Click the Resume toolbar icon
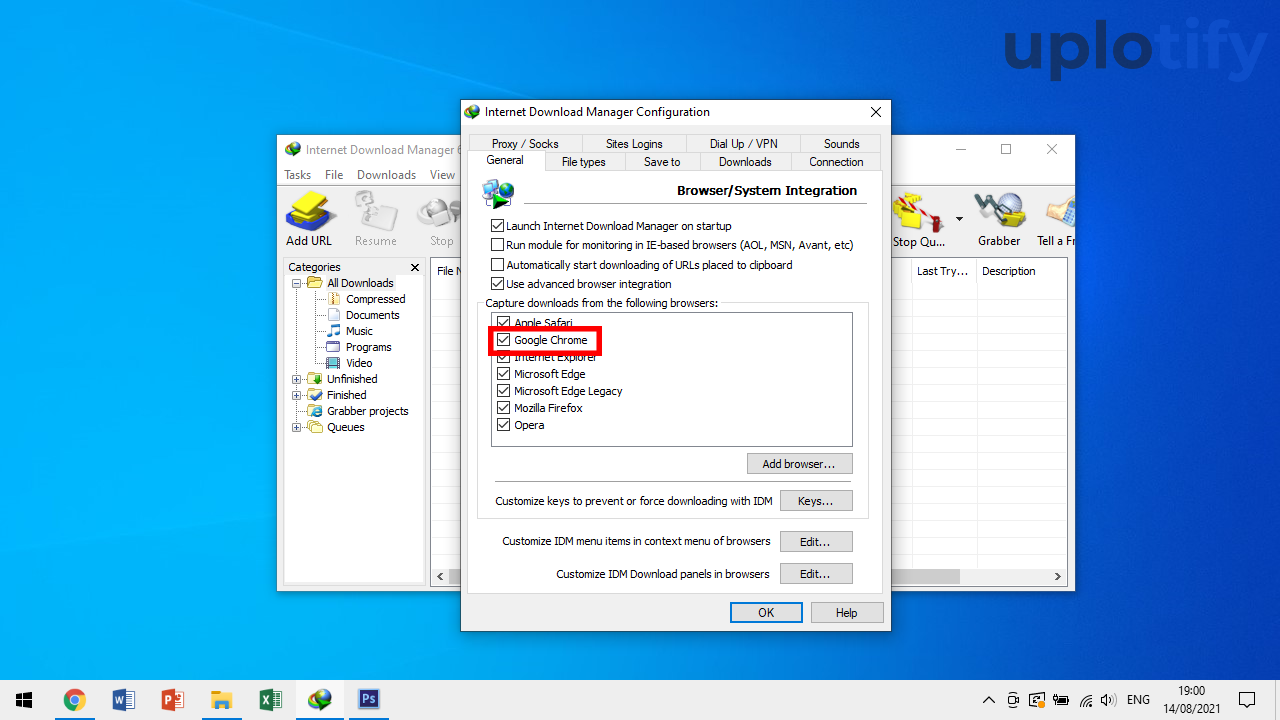Image resolution: width=1280 pixels, height=720 pixels. (375, 220)
